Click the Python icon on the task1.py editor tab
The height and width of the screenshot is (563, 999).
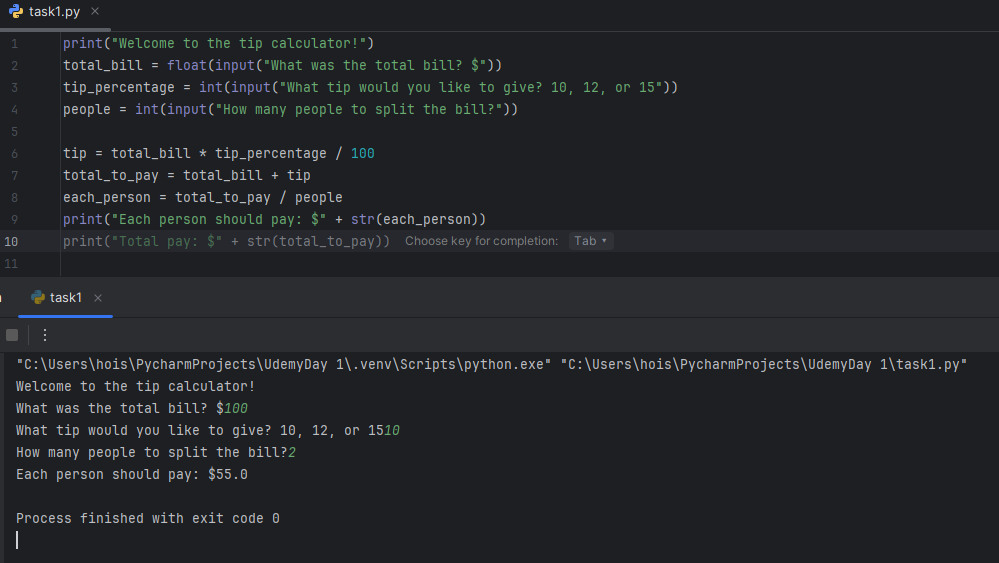coord(16,11)
